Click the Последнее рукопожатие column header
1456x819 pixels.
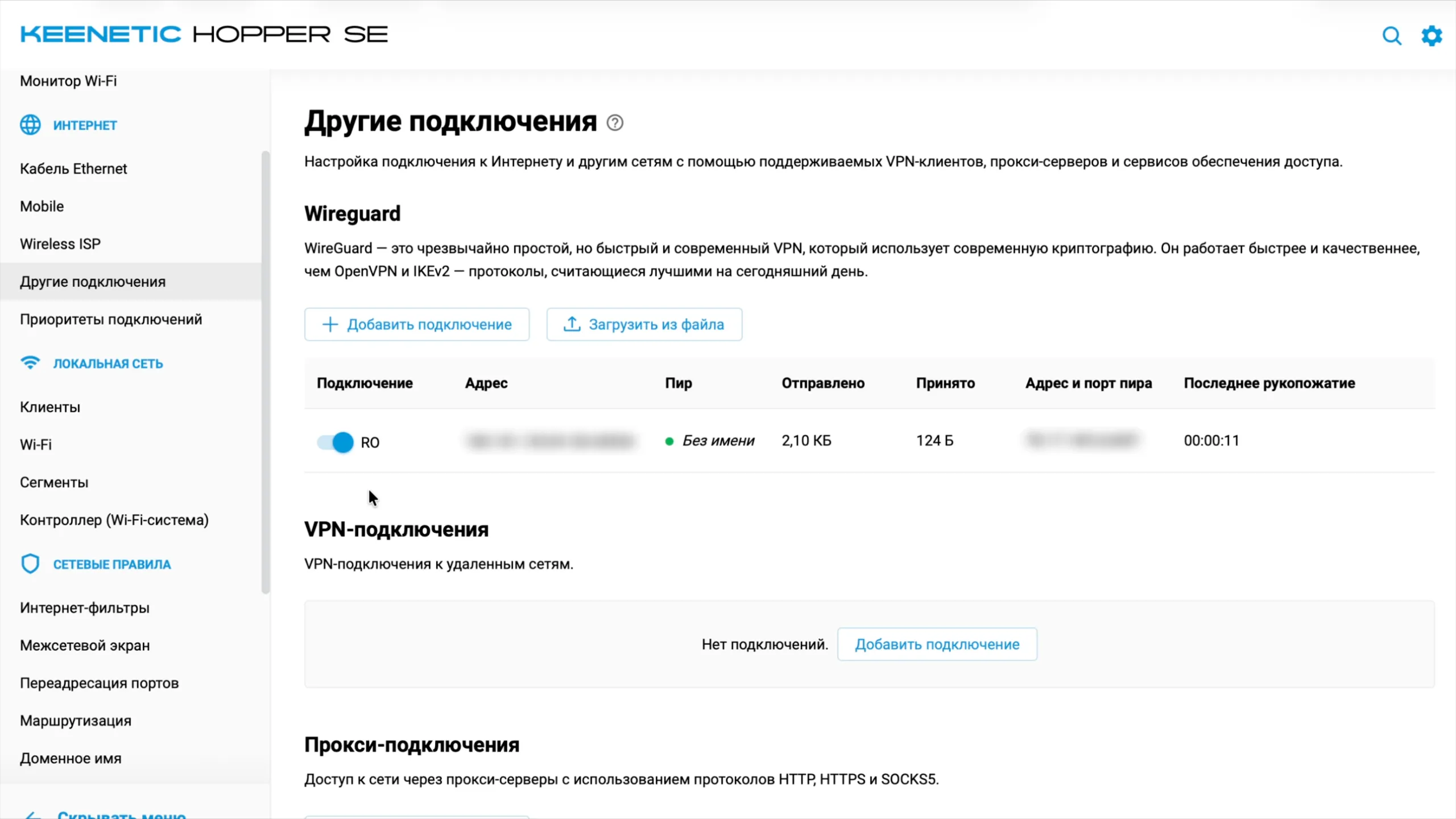click(1269, 383)
